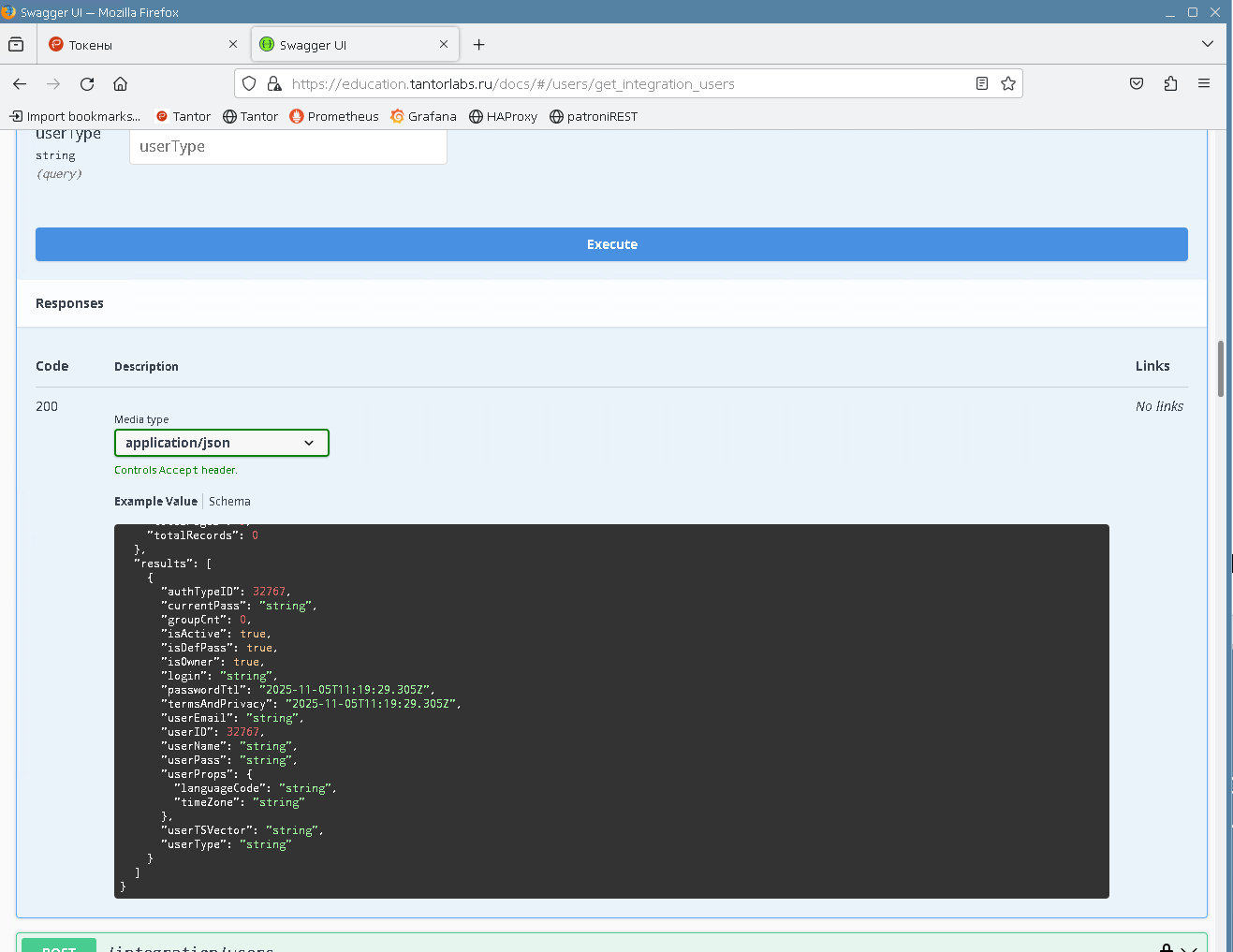
Task: Open a new browser tab
Action: tap(478, 45)
